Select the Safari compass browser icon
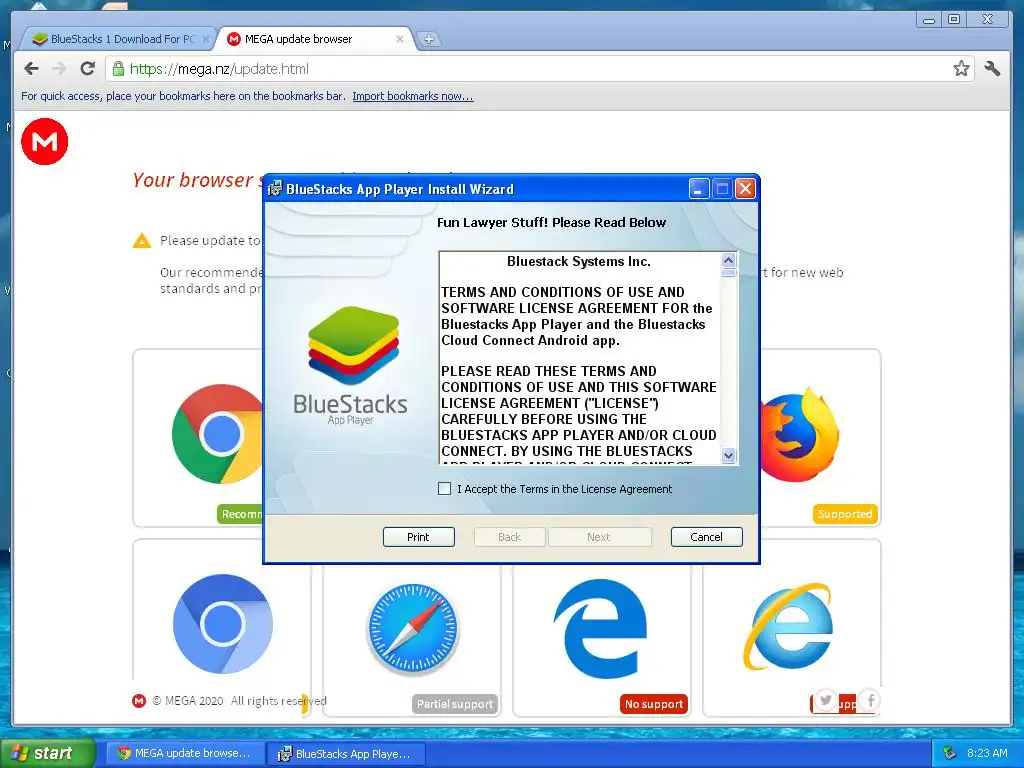Screen dimensions: 1024x768 pyautogui.click(x=413, y=628)
